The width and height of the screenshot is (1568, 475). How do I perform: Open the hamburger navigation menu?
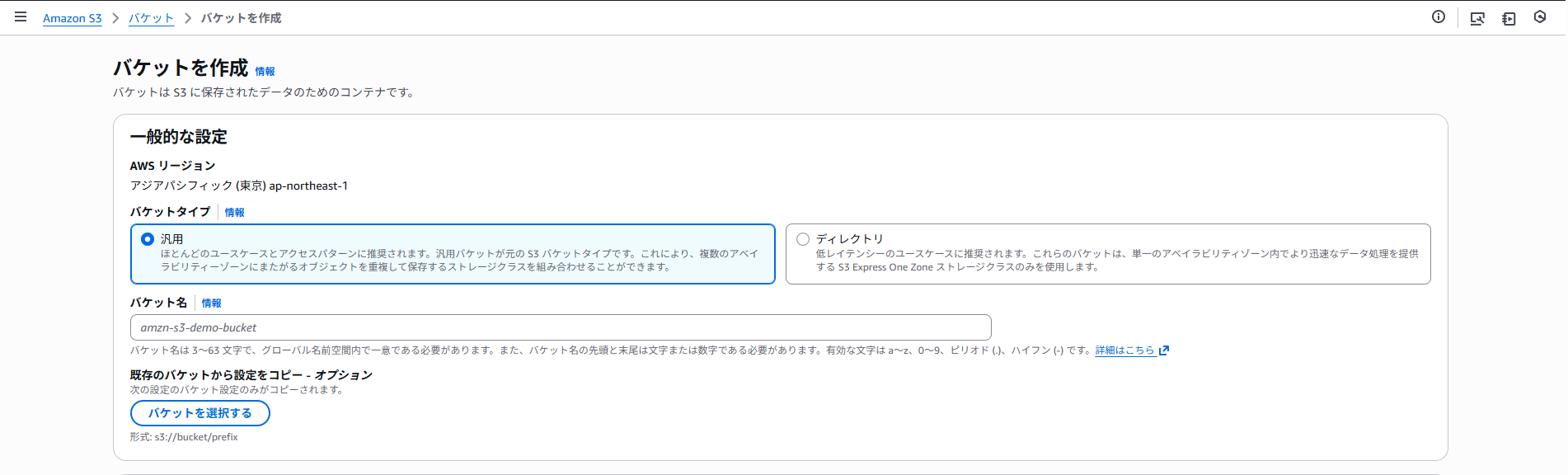point(21,17)
